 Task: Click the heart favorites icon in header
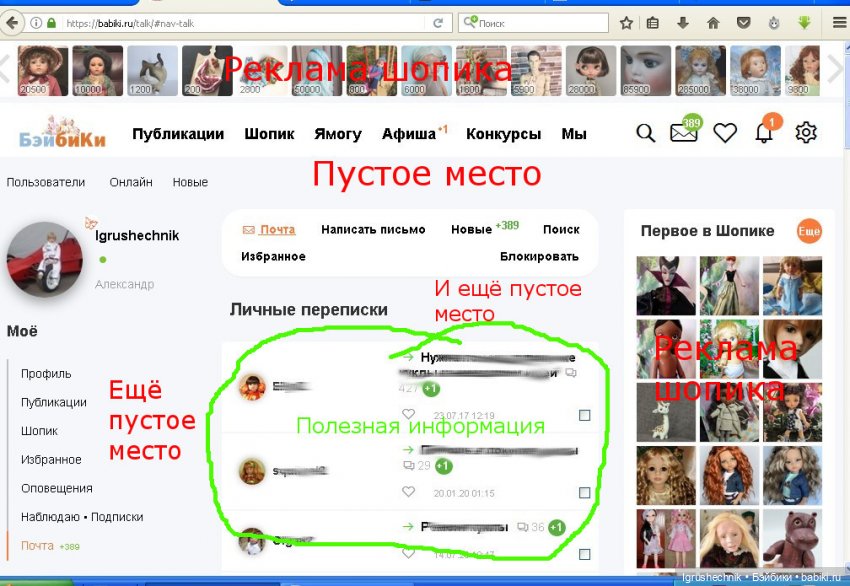click(724, 133)
